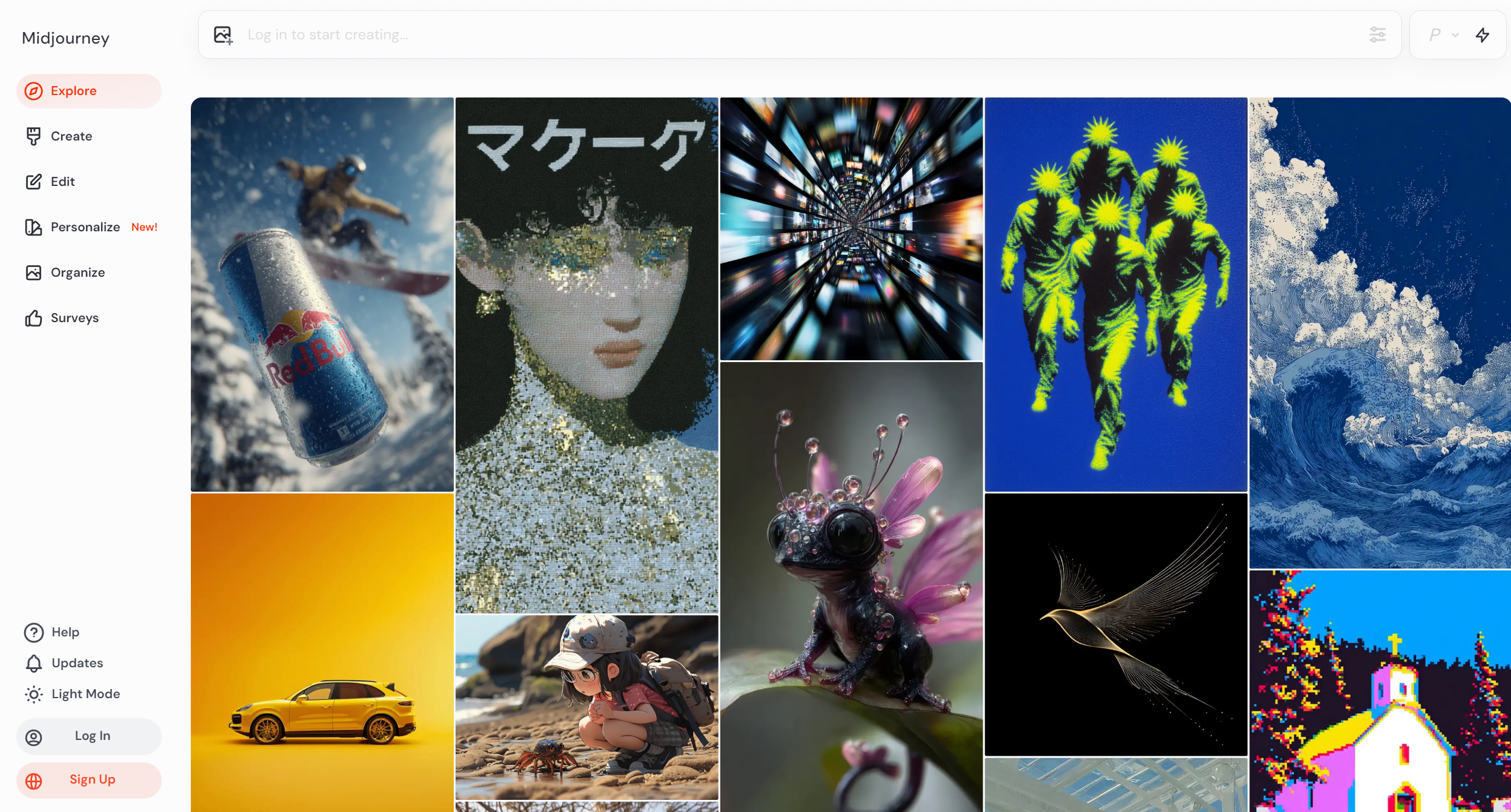Open the pixel art church image
The width and height of the screenshot is (1511, 812).
(x=1380, y=691)
